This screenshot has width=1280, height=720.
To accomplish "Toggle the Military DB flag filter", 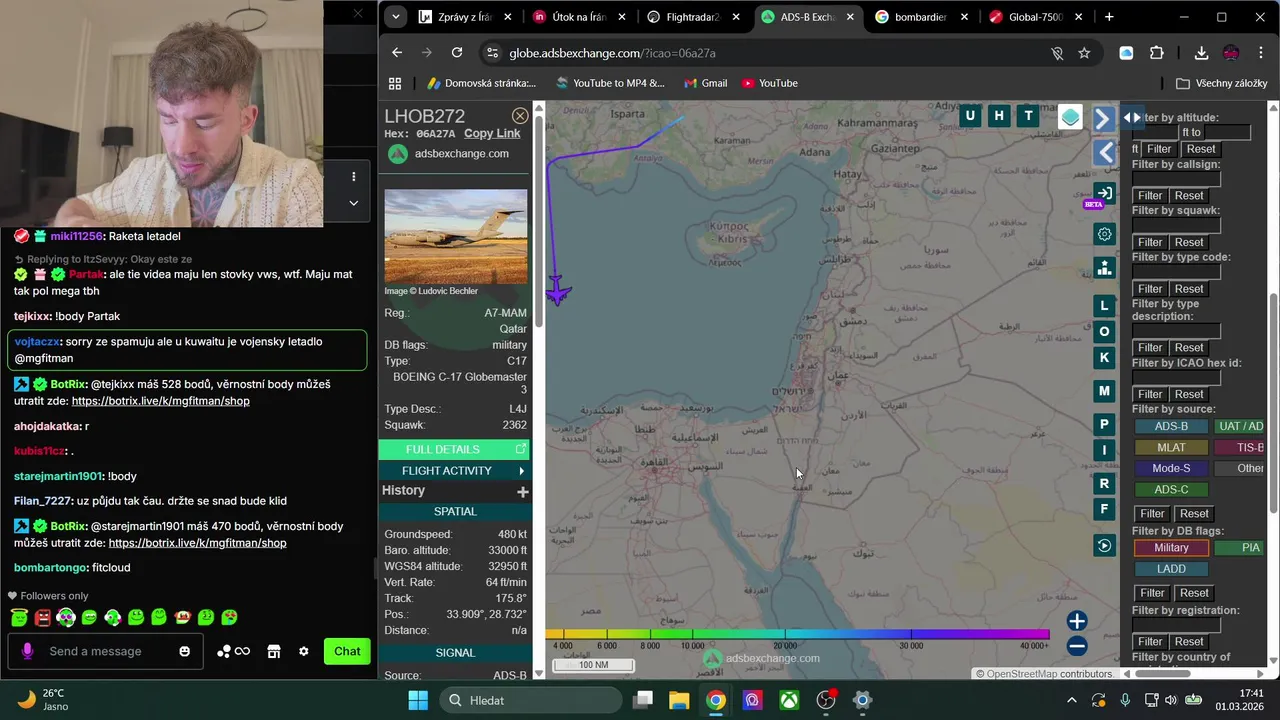I will [x=1171, y=547].
